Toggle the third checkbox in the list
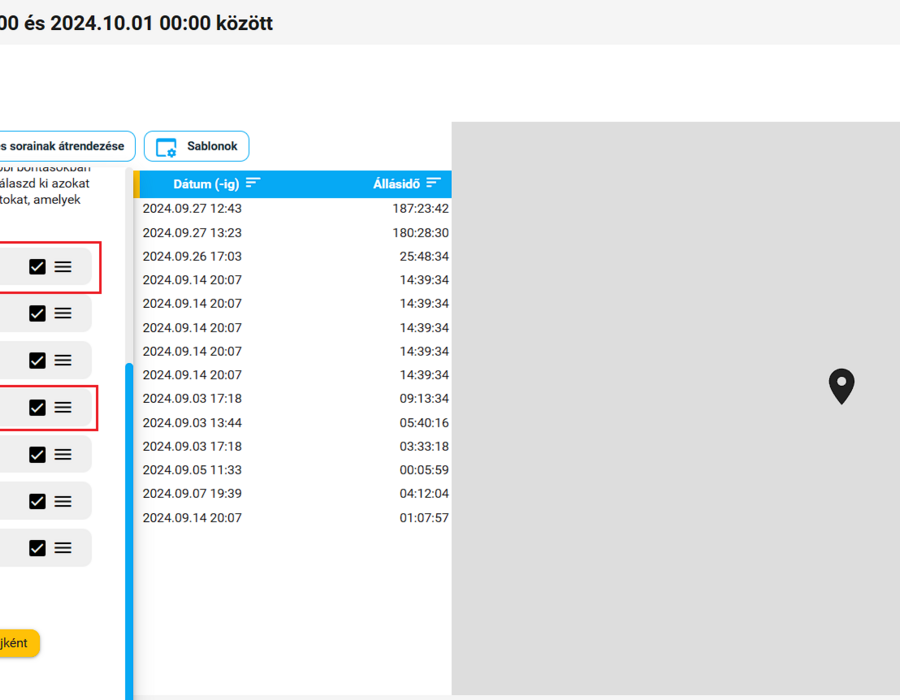900x700 pixels. point(37,360)
